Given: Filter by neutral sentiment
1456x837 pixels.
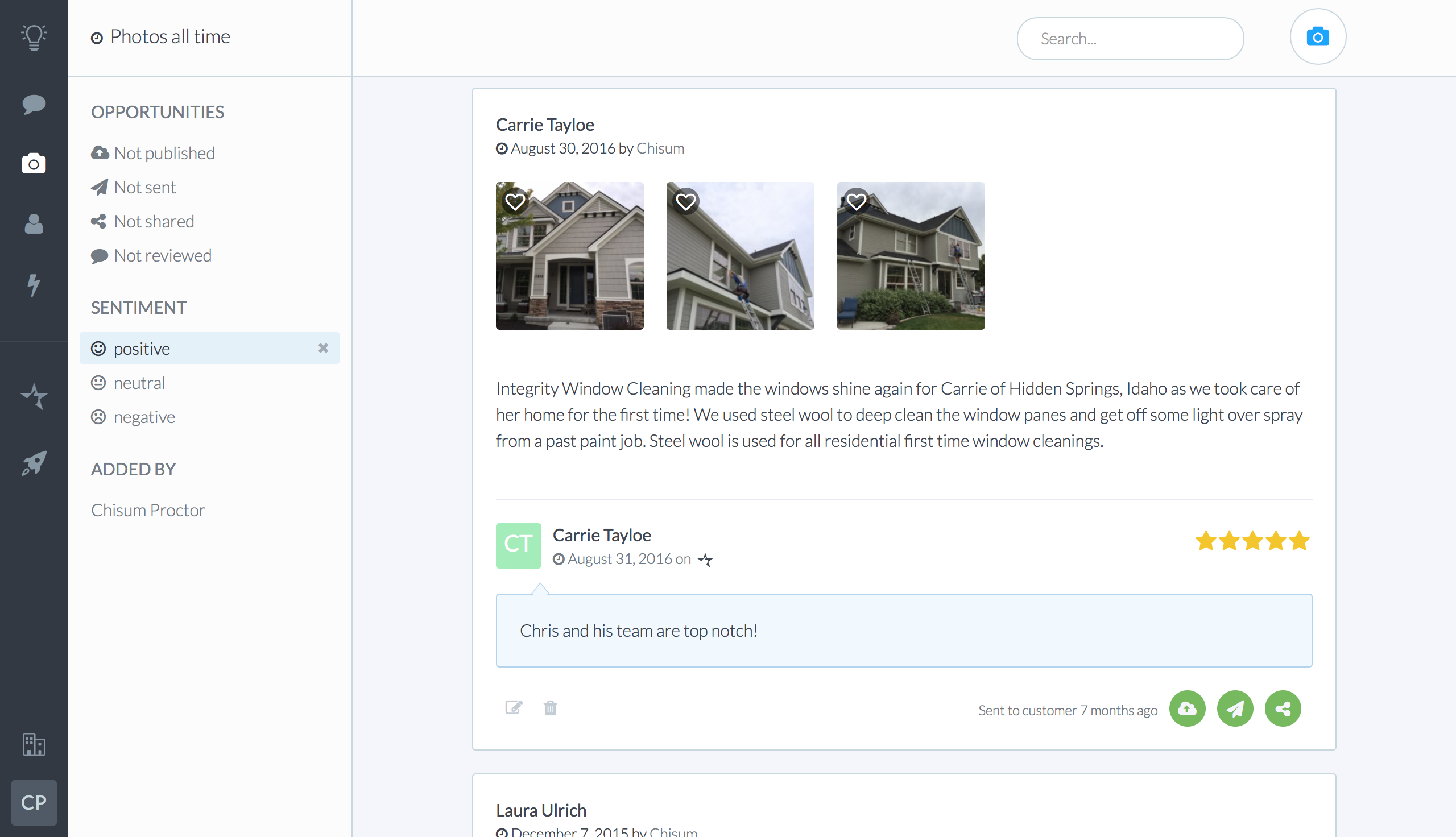Looking at the screenshot, I should pyautogui.click(x=139, y=383).
